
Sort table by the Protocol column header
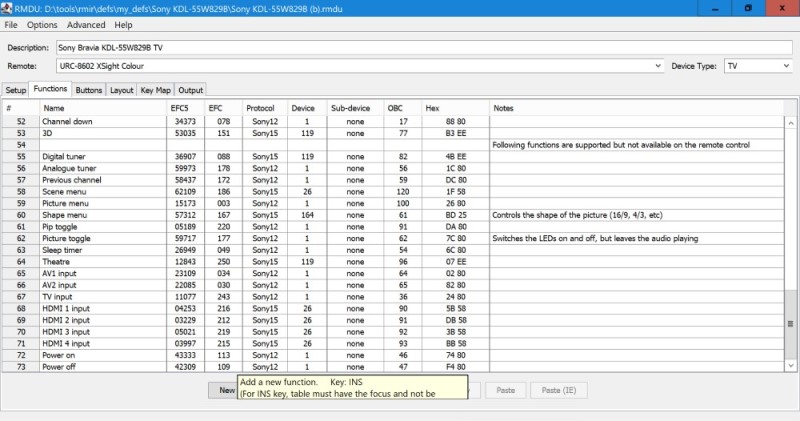click(x=264, y=108)
